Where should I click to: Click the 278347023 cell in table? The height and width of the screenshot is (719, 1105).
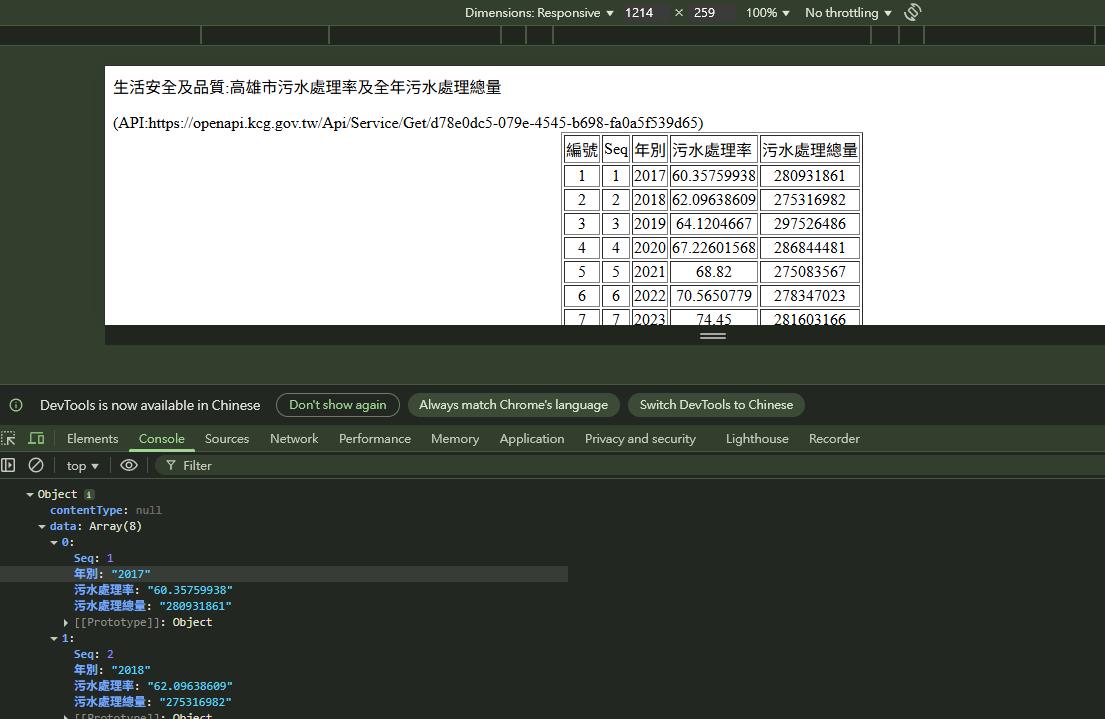coord(810,296)
